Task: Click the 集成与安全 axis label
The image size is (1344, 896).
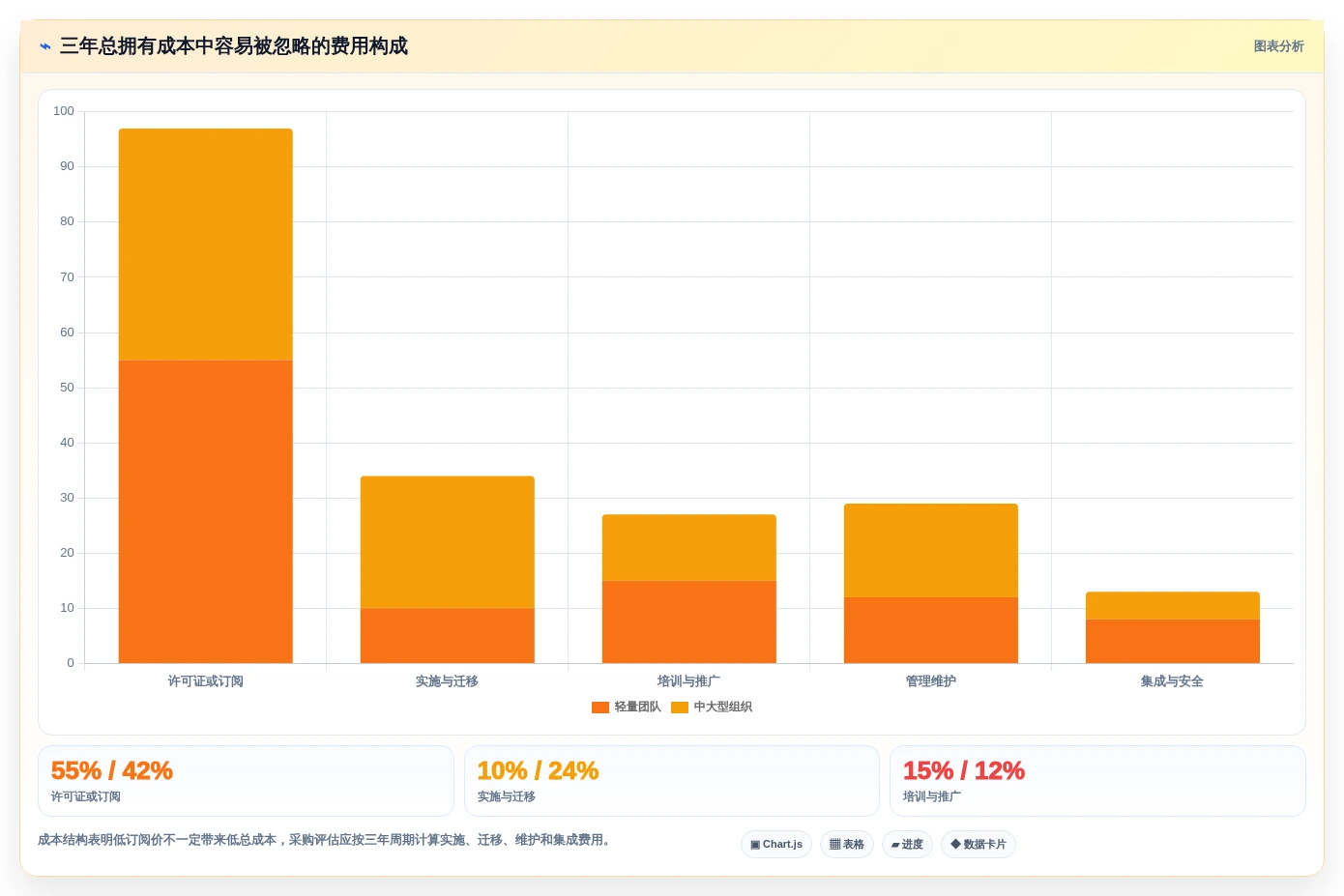Action: (1173, 681)
